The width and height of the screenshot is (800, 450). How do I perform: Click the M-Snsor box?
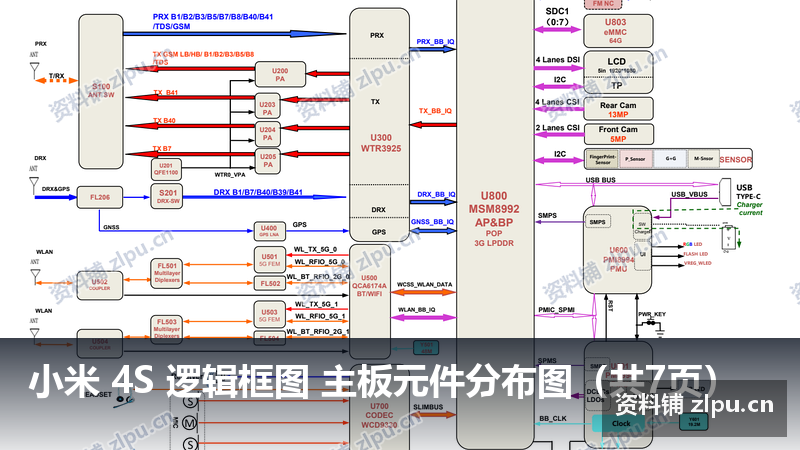tap(703, 159)
